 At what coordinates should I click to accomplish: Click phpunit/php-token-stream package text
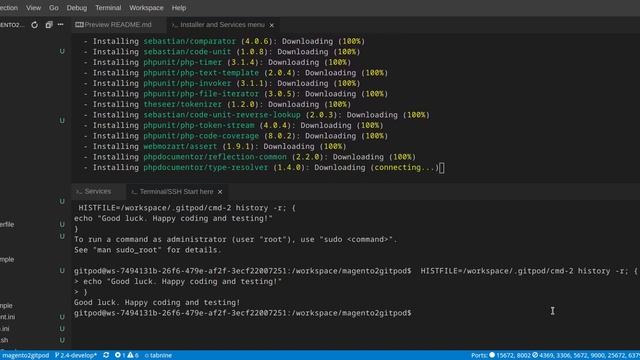[199, 125]
